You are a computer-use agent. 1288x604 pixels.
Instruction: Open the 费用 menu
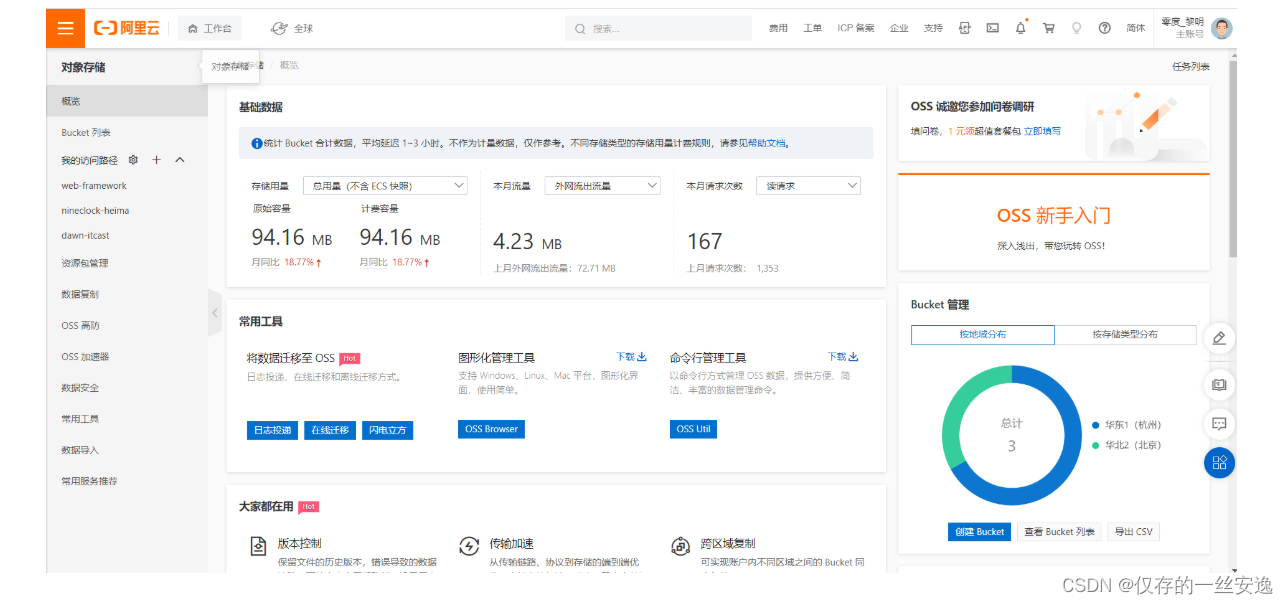[x=778, y=28]
